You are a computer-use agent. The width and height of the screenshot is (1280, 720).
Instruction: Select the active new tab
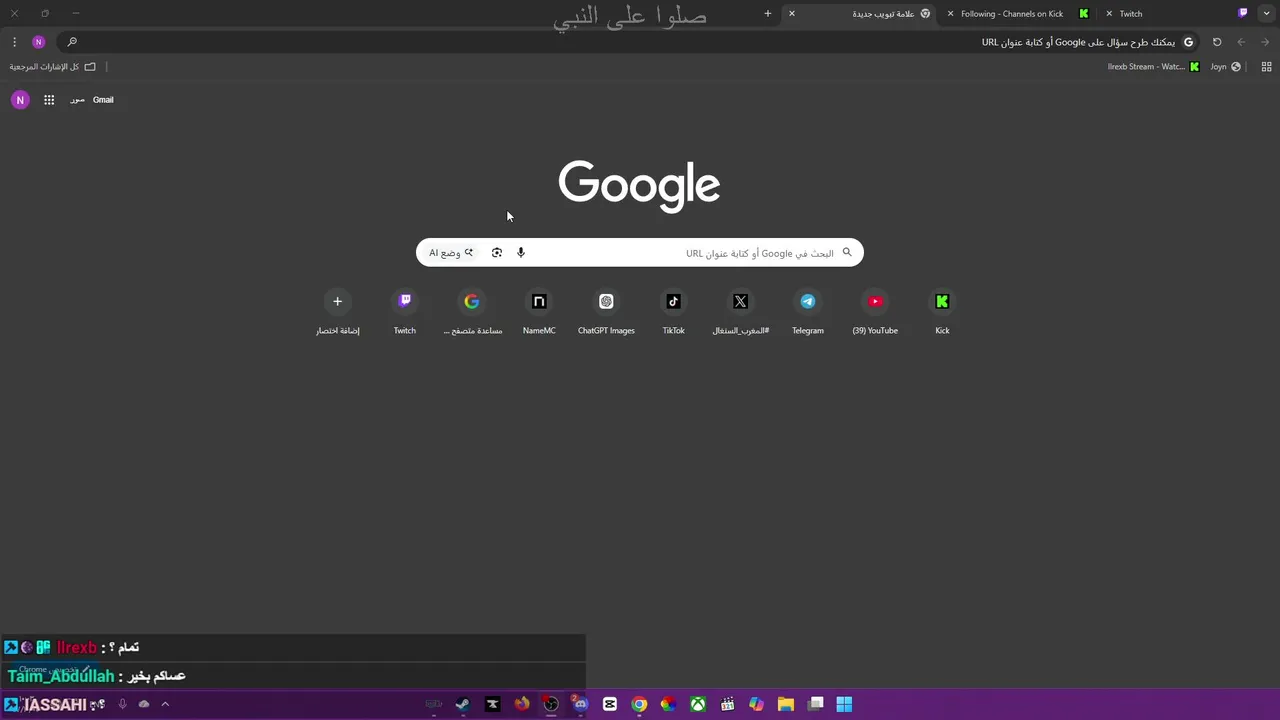point(860,14)
